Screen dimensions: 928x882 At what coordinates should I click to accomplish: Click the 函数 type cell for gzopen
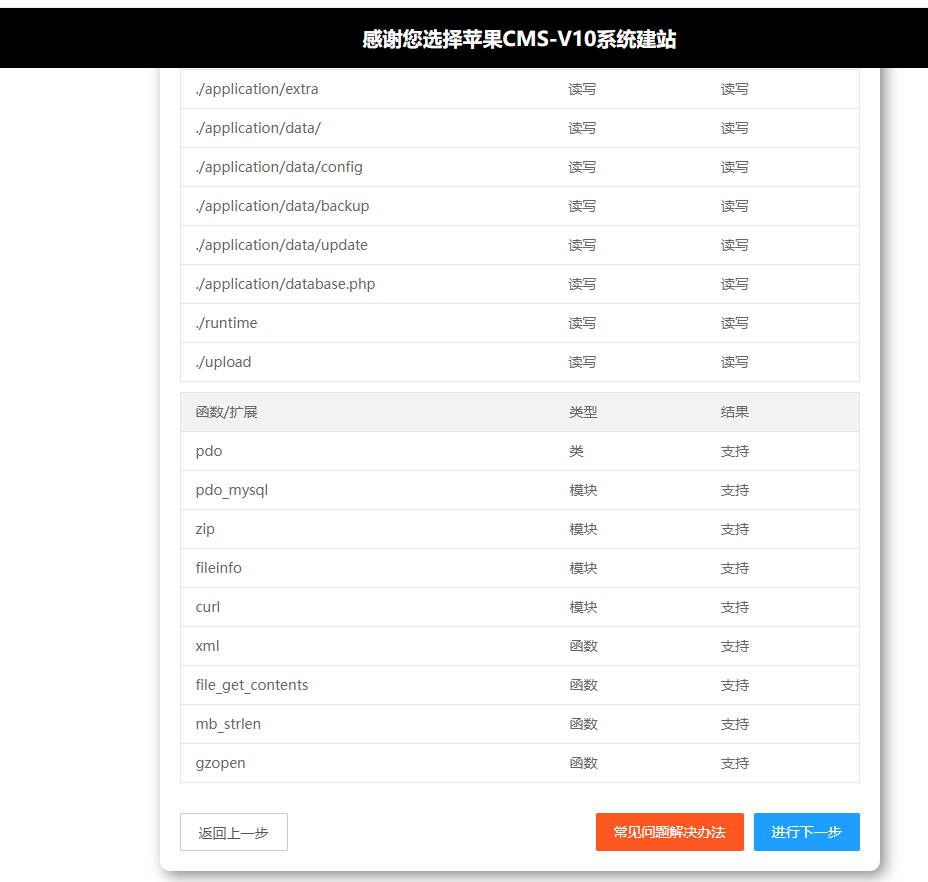(x=583, y=764)
